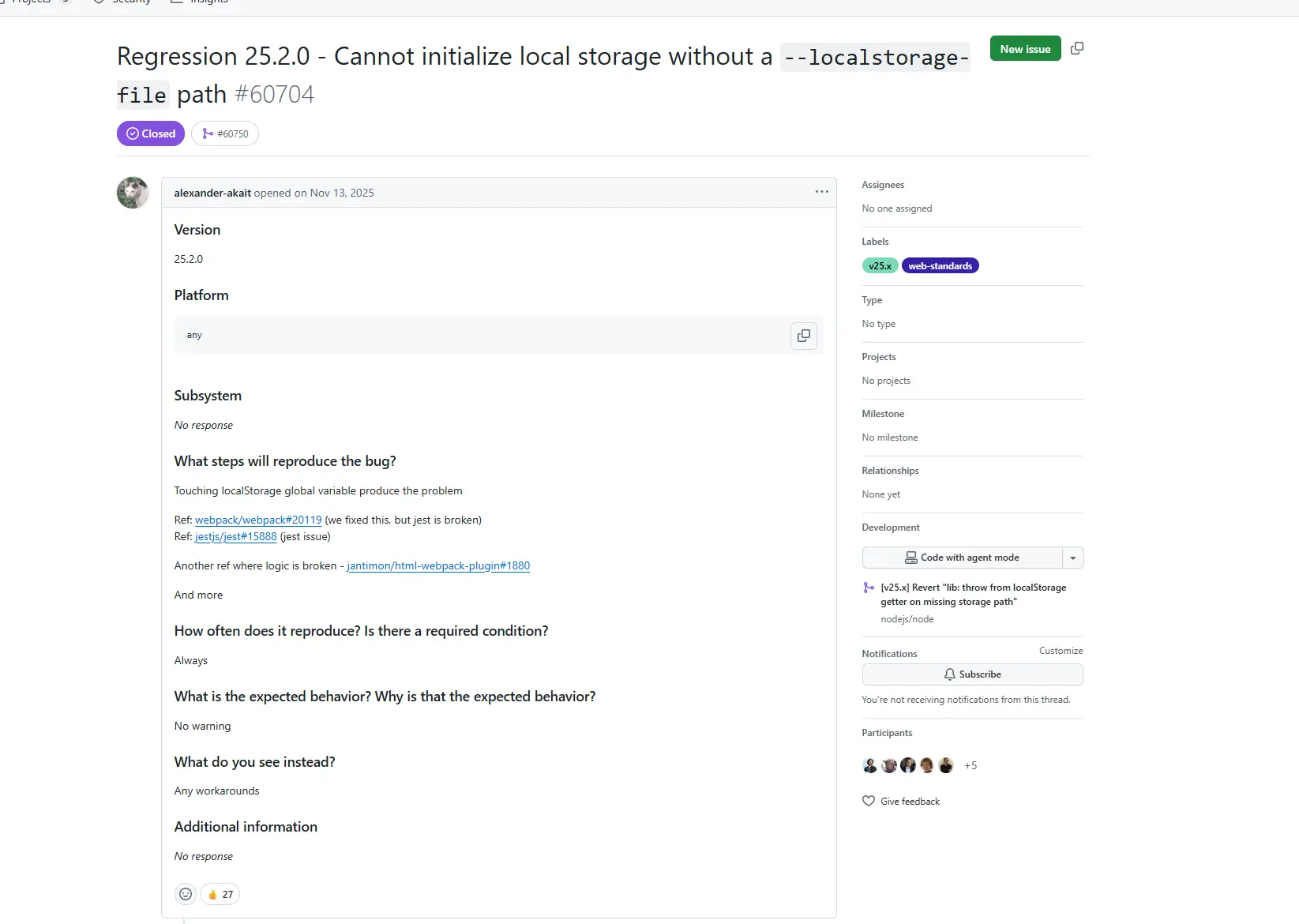Click the Give feedback heart icon
The width and height of the screenshot is (1299, 924).
click(868, 801)
